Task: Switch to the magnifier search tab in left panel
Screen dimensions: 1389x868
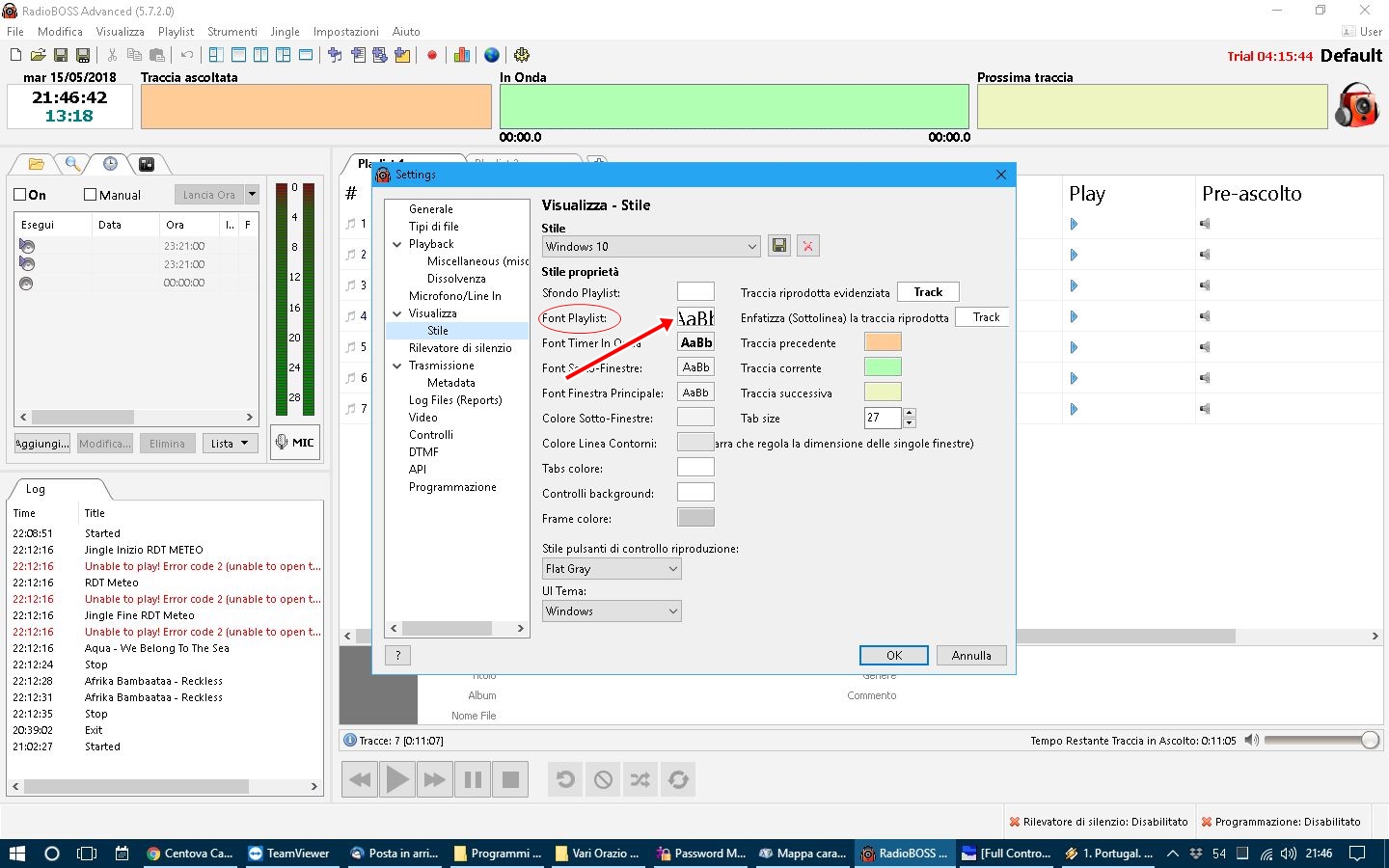Action: [x=72, y=164]
